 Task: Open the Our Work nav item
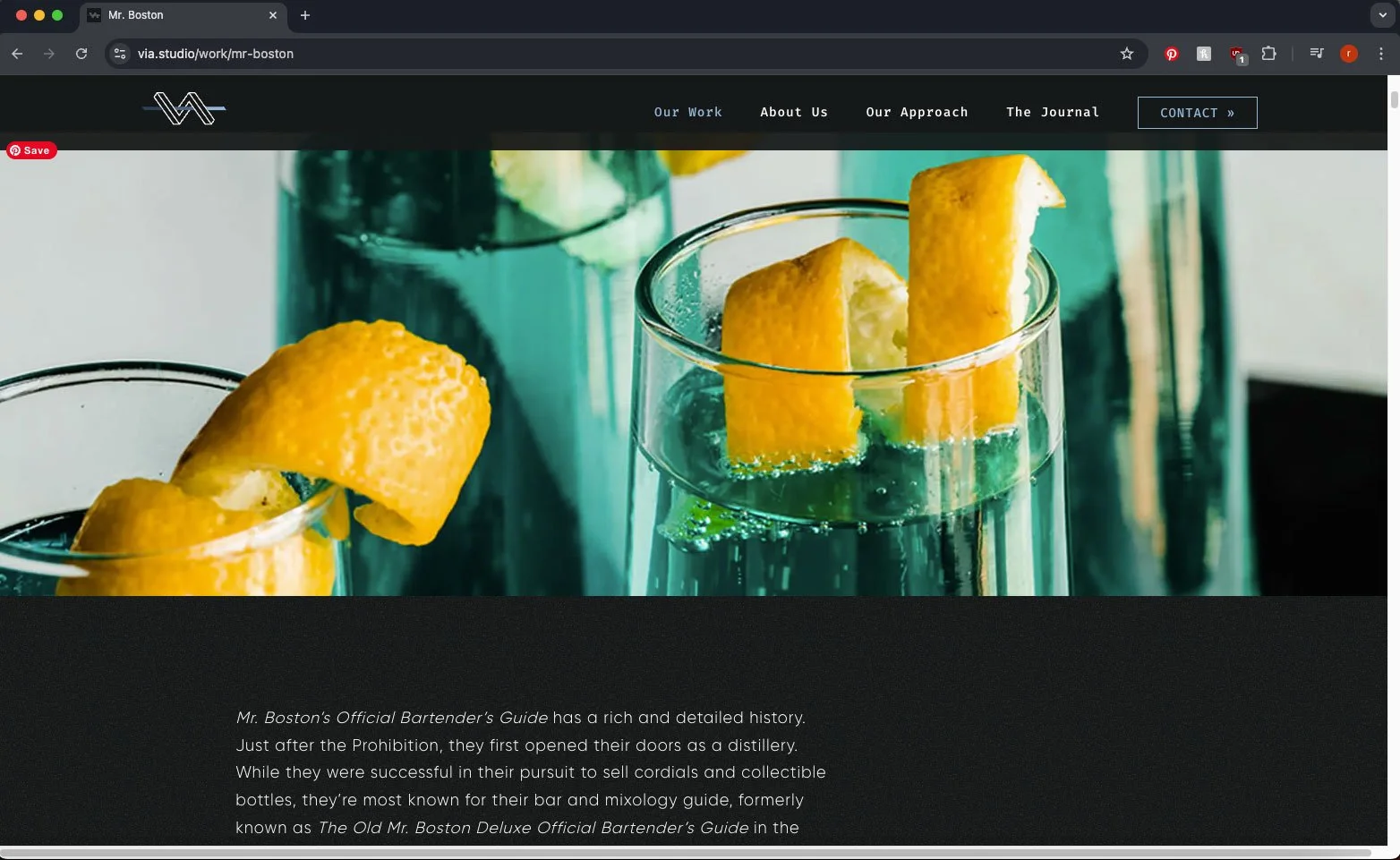click(x=687, y=112)
